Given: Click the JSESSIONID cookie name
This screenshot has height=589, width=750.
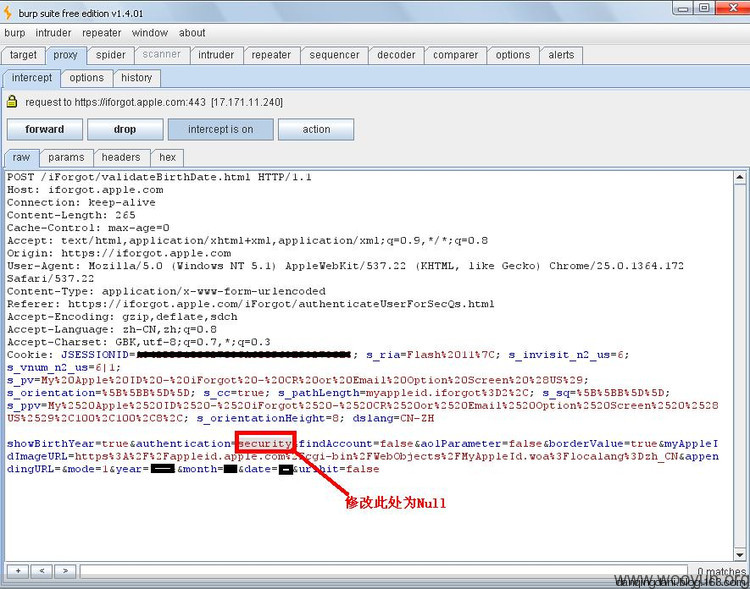Looking at the screenshot, I should click(95, 355).
